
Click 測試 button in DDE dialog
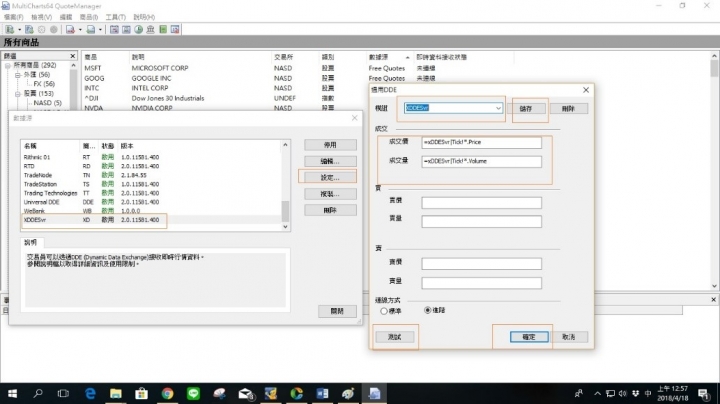click(x=394, y=337)
